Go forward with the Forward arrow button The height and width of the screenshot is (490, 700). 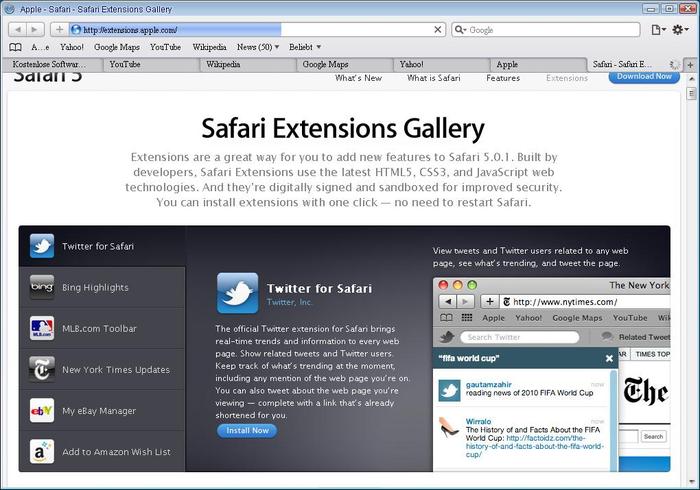point(35,30)
